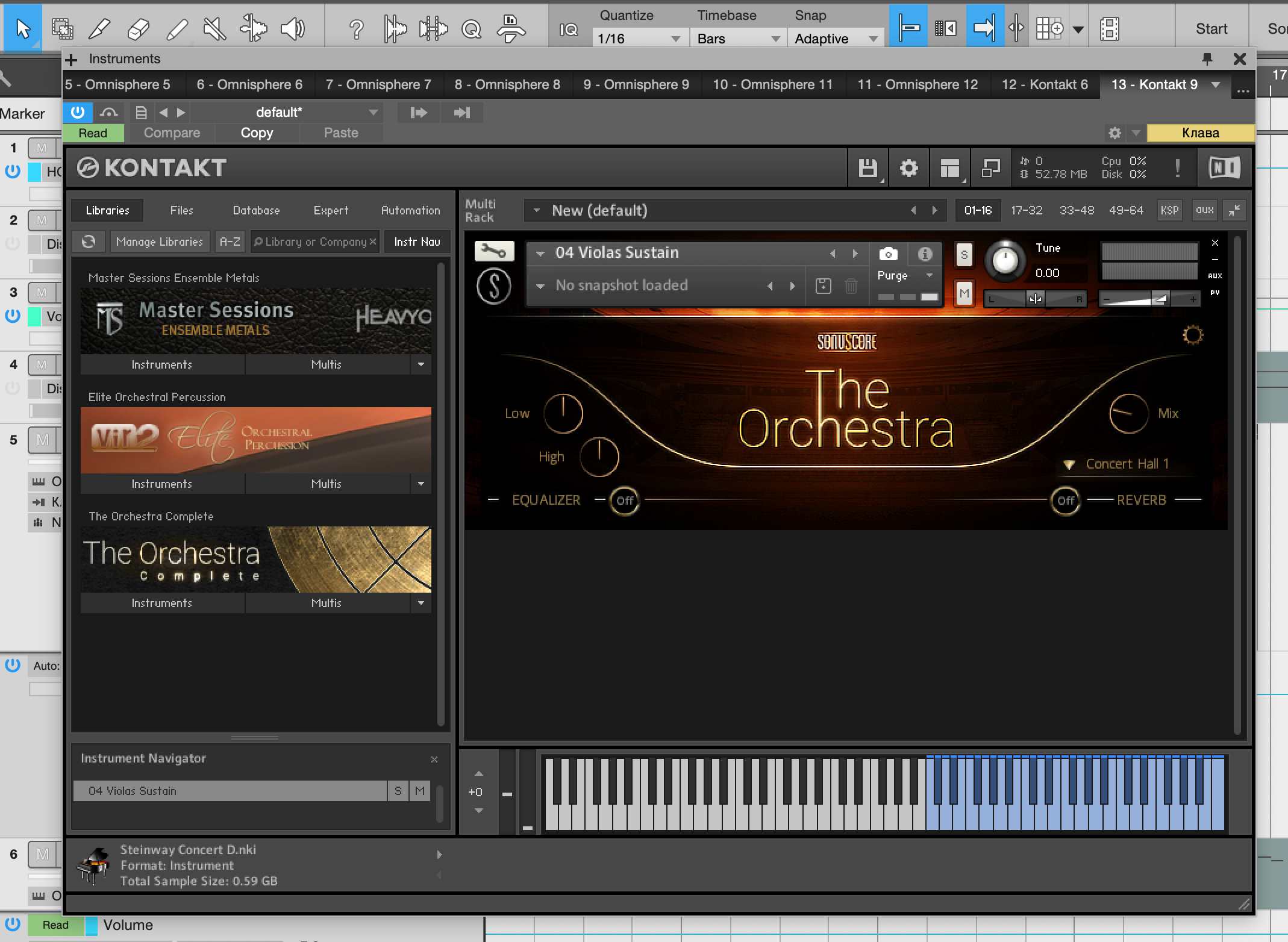Switch to the Files browser tab

[x=181, y=210]
